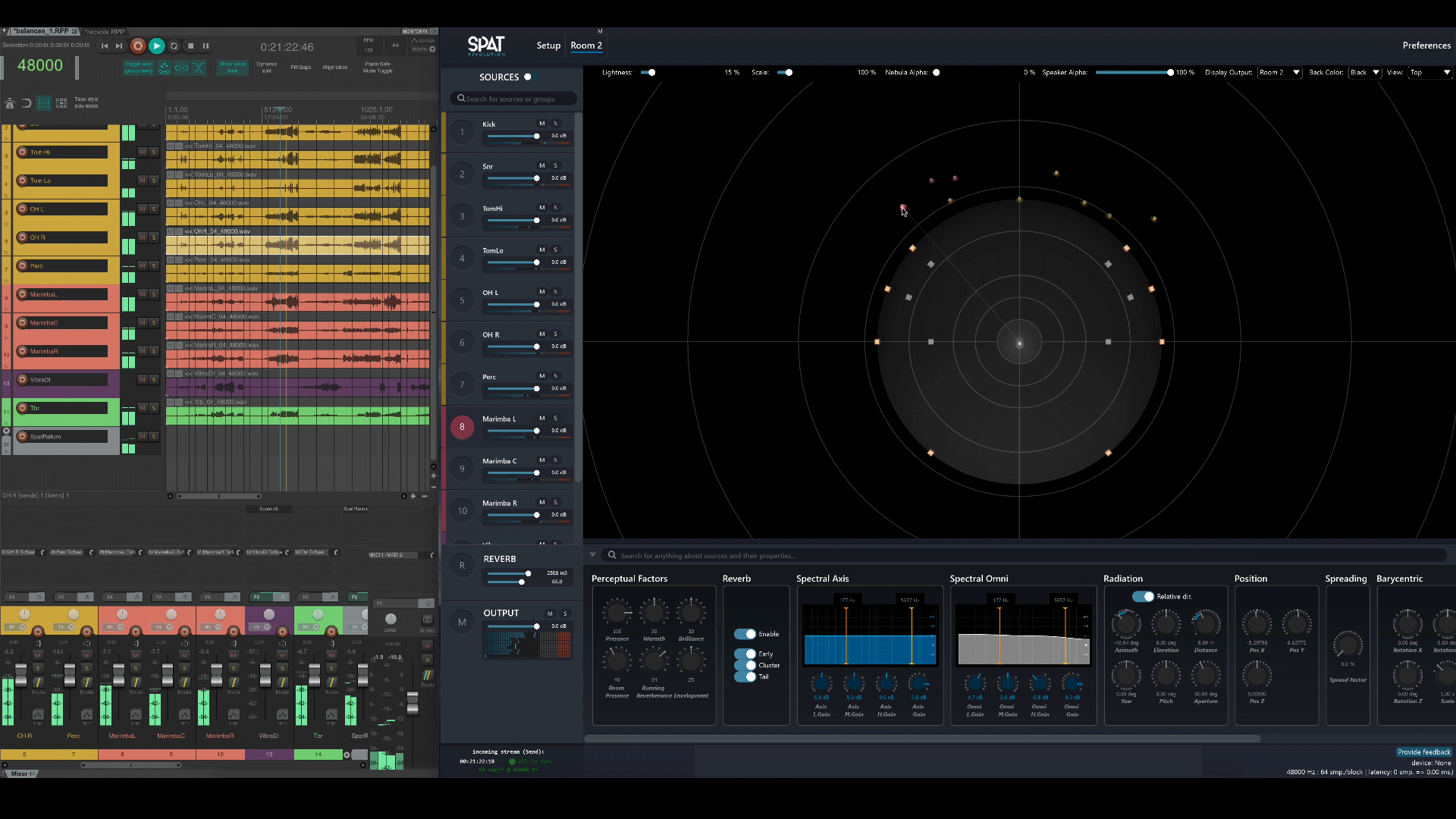Switch to the Setup tab
The image size is (1456, 819).
point(548,45)
